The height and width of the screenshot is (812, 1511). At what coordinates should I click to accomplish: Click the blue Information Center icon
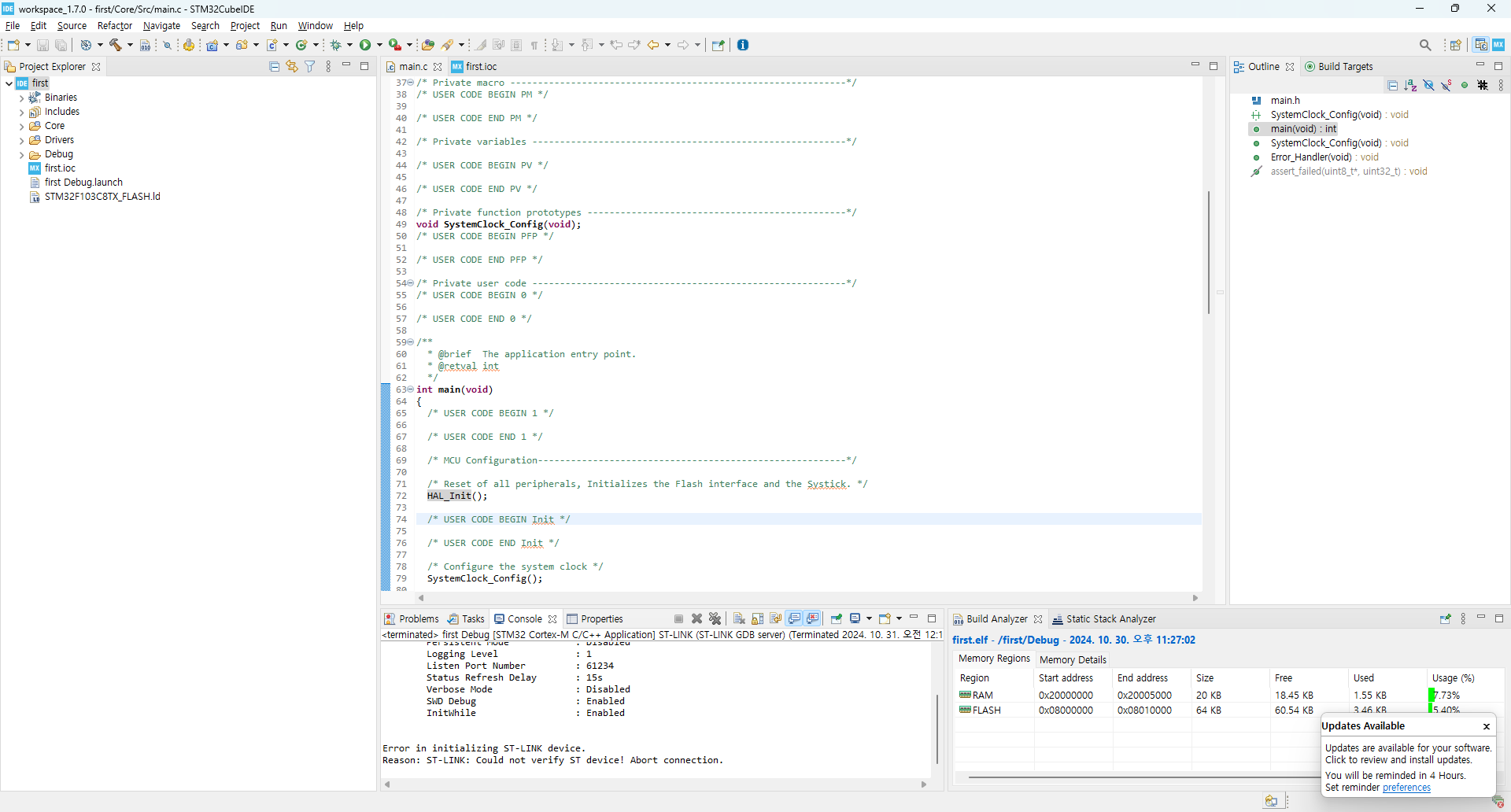point(743,45)
